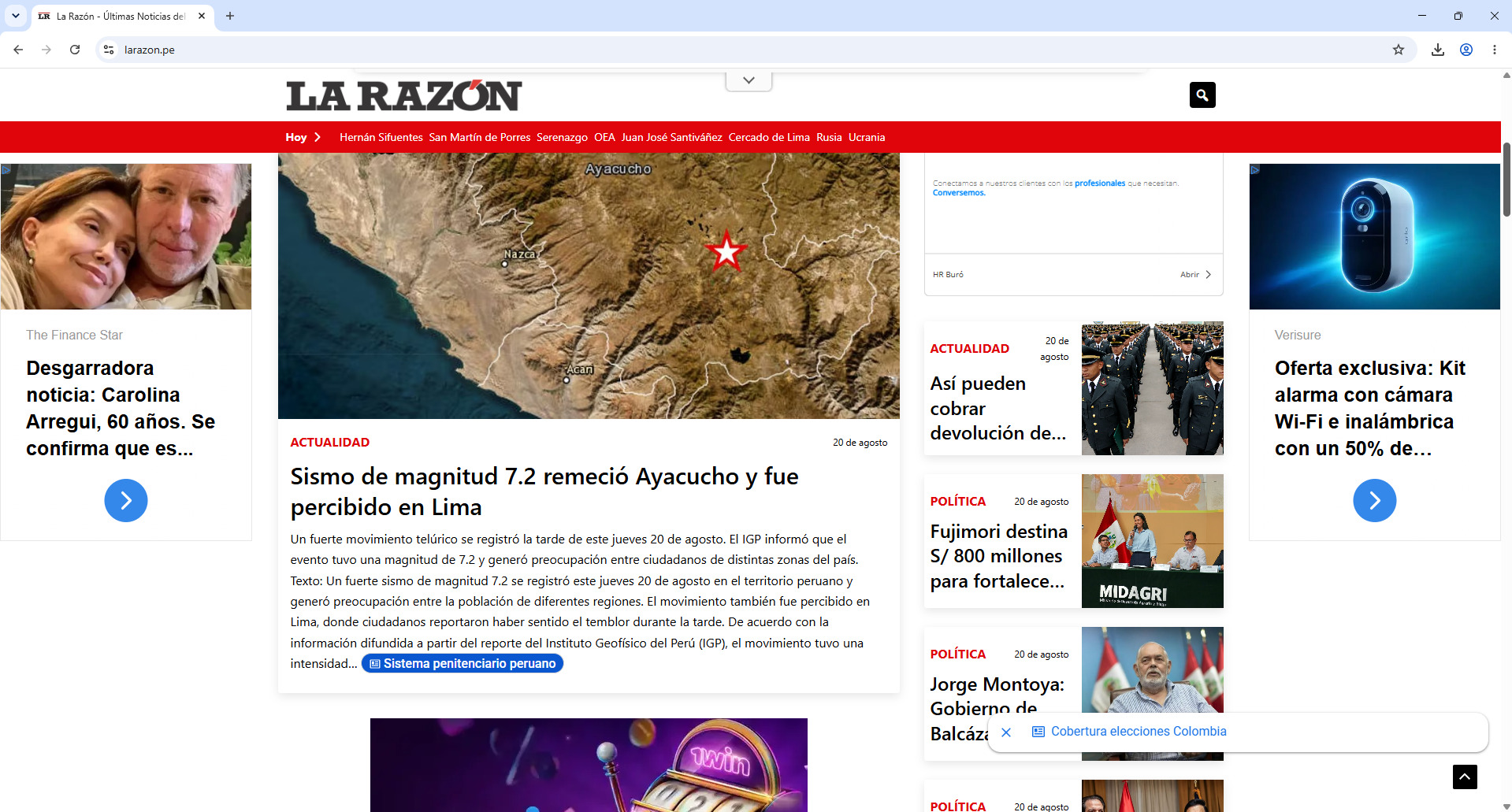Open the Ucrania topic
The width and height of the screenshot is (1512, 812).
867,137
